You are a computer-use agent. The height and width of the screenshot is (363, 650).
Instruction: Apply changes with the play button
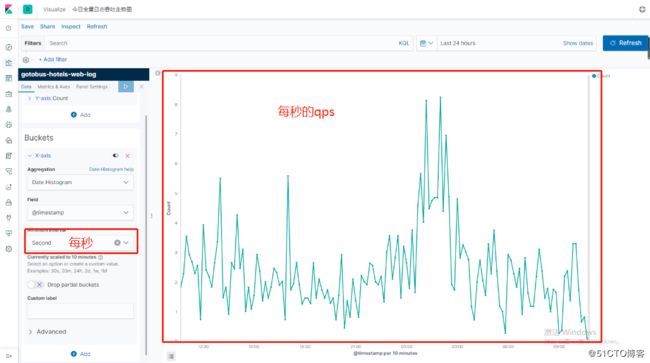click(126, 86)
